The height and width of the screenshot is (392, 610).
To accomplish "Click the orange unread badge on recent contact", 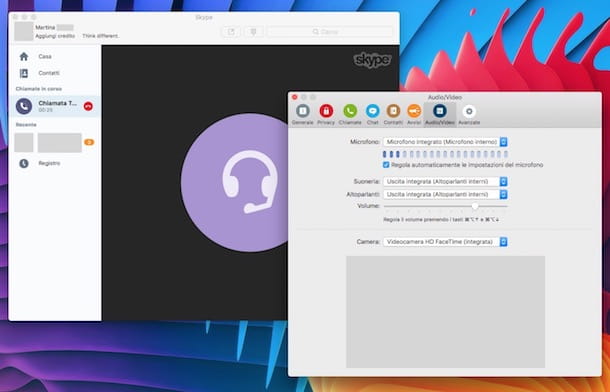I will (89, 142).
